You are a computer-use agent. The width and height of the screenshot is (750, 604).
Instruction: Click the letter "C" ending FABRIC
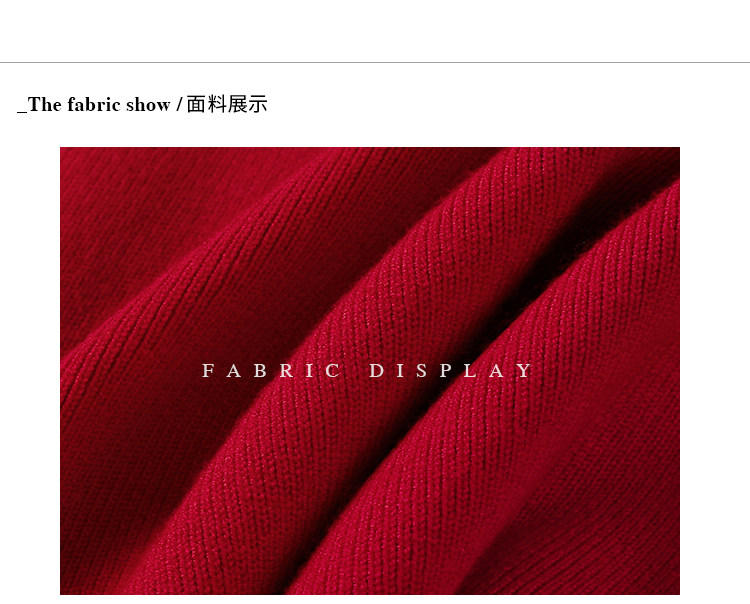(333, 371)
